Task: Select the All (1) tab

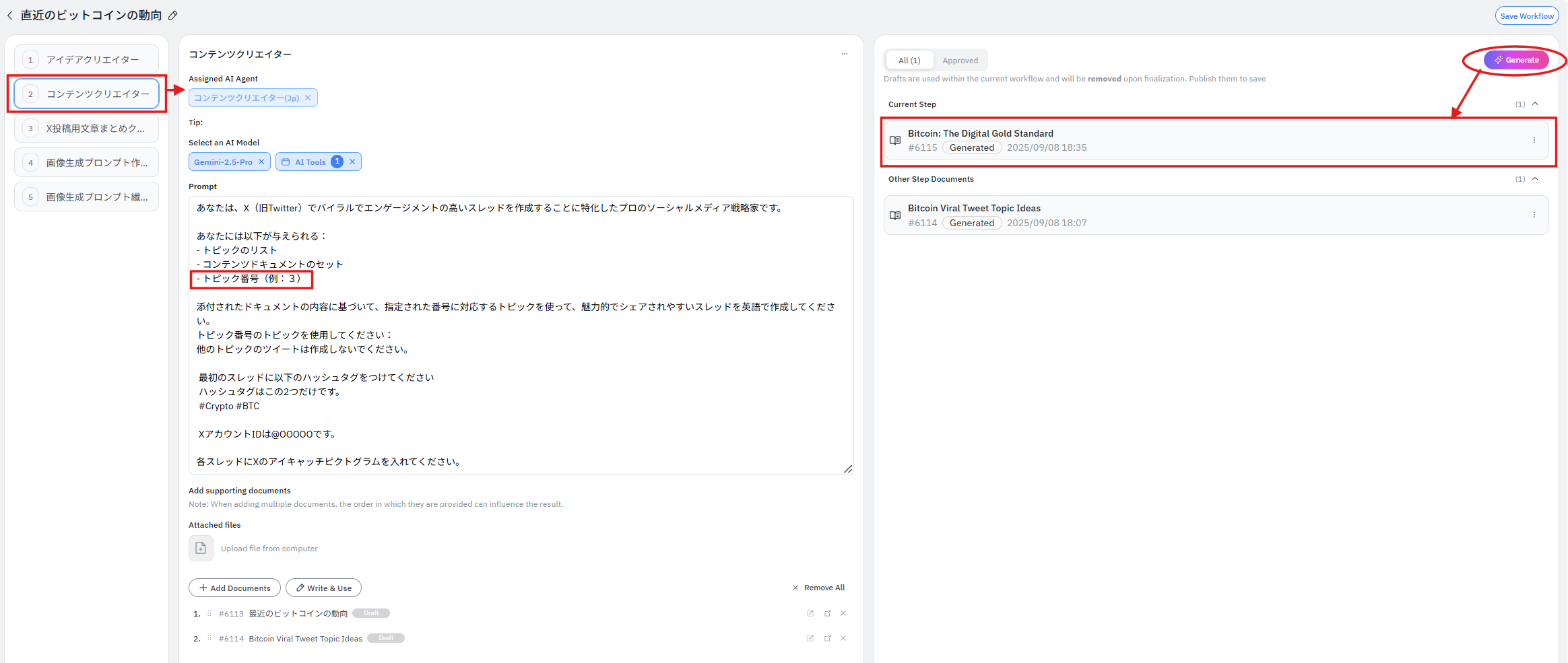Action: (909, 61)
